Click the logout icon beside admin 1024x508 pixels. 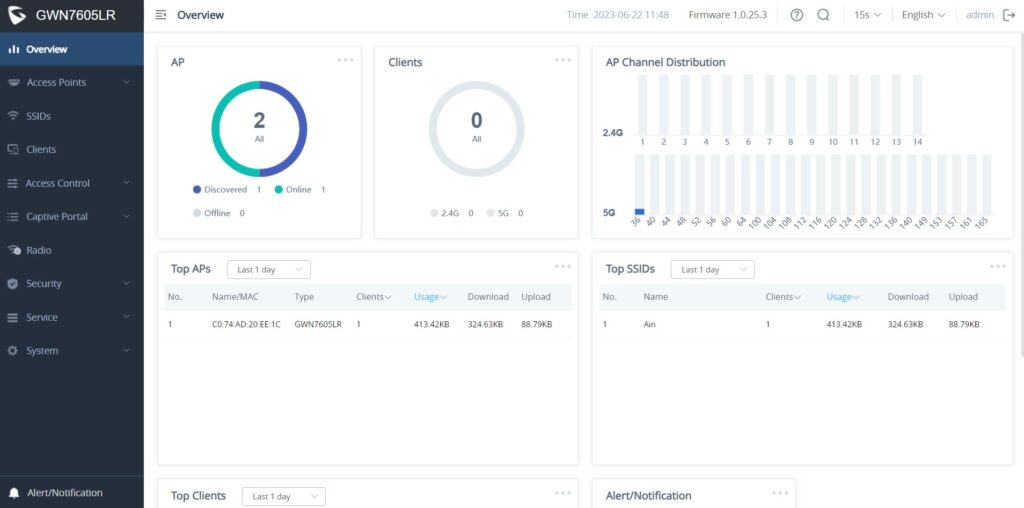point(1009,15)
